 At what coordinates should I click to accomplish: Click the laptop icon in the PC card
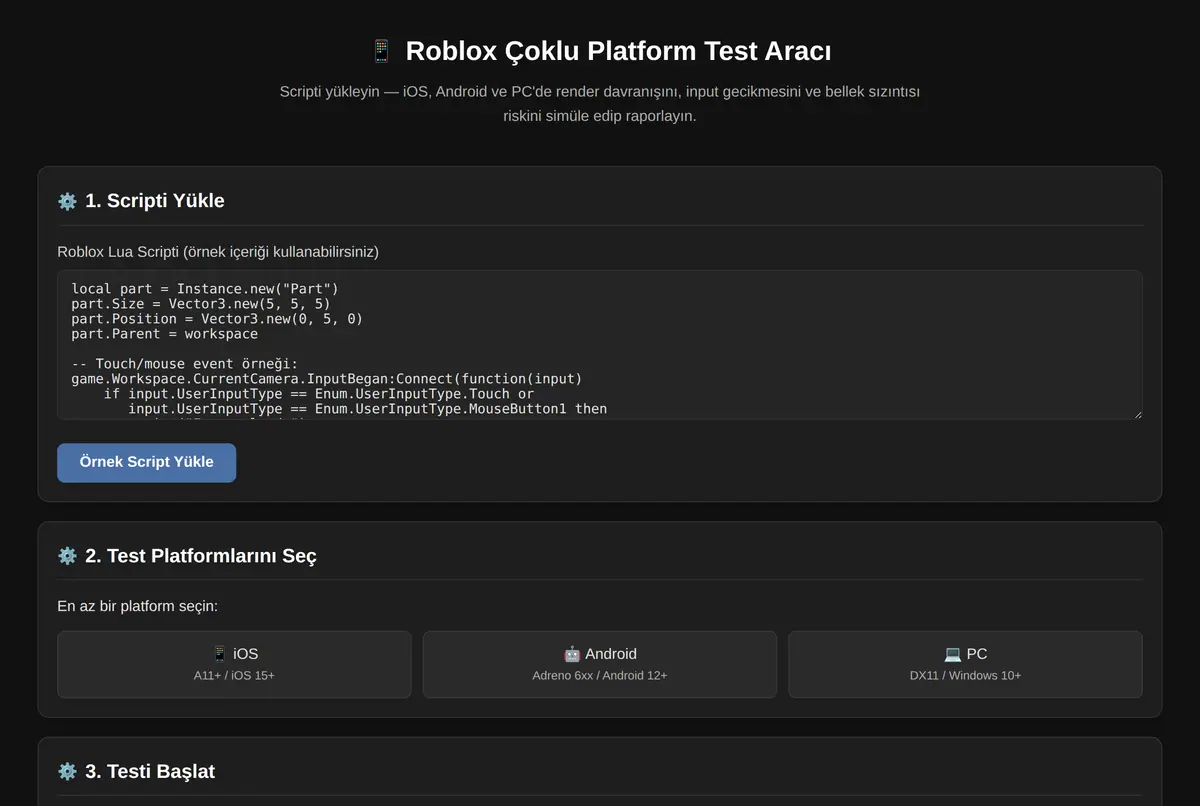[953, 654]
